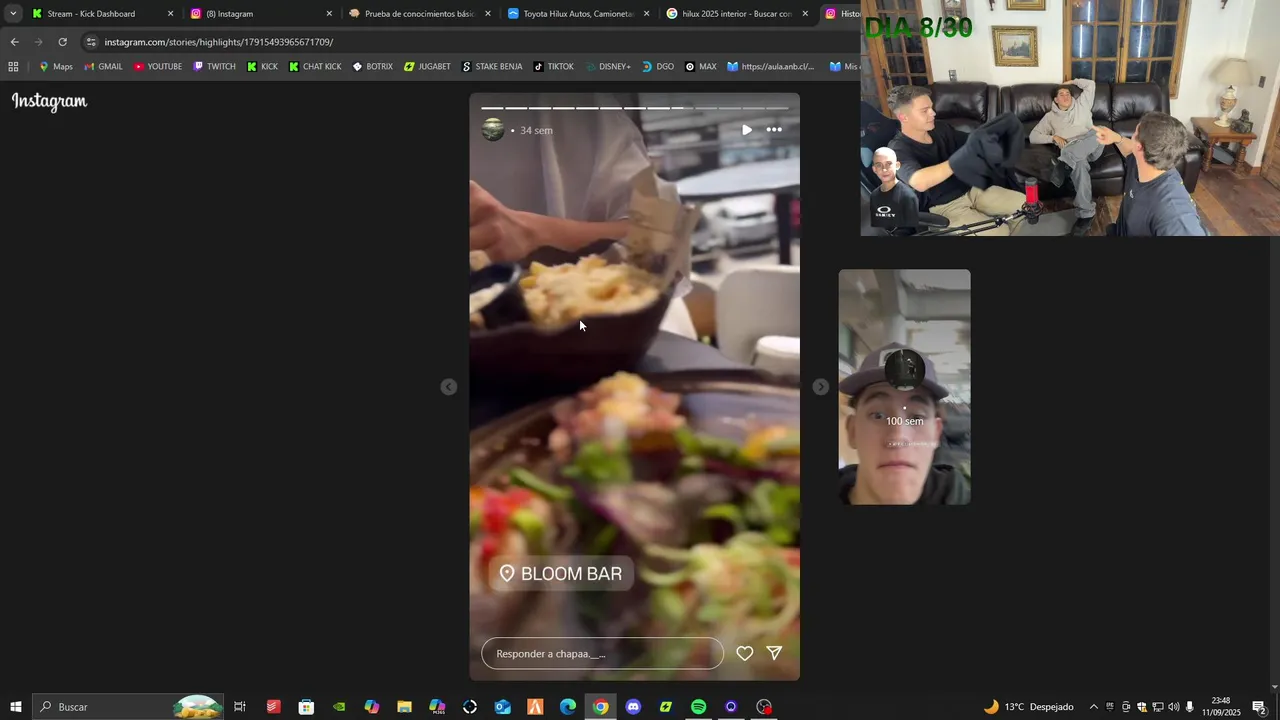This screenshot has width=1280, height=720.
Task: Open the KICK bookmark
Action: pos(262,67)
